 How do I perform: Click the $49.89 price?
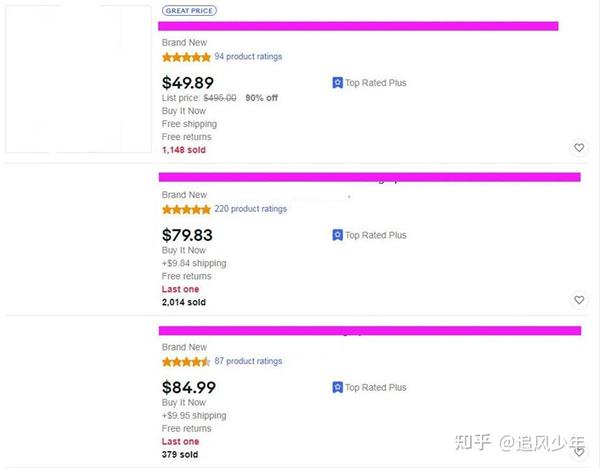point(187,82)
